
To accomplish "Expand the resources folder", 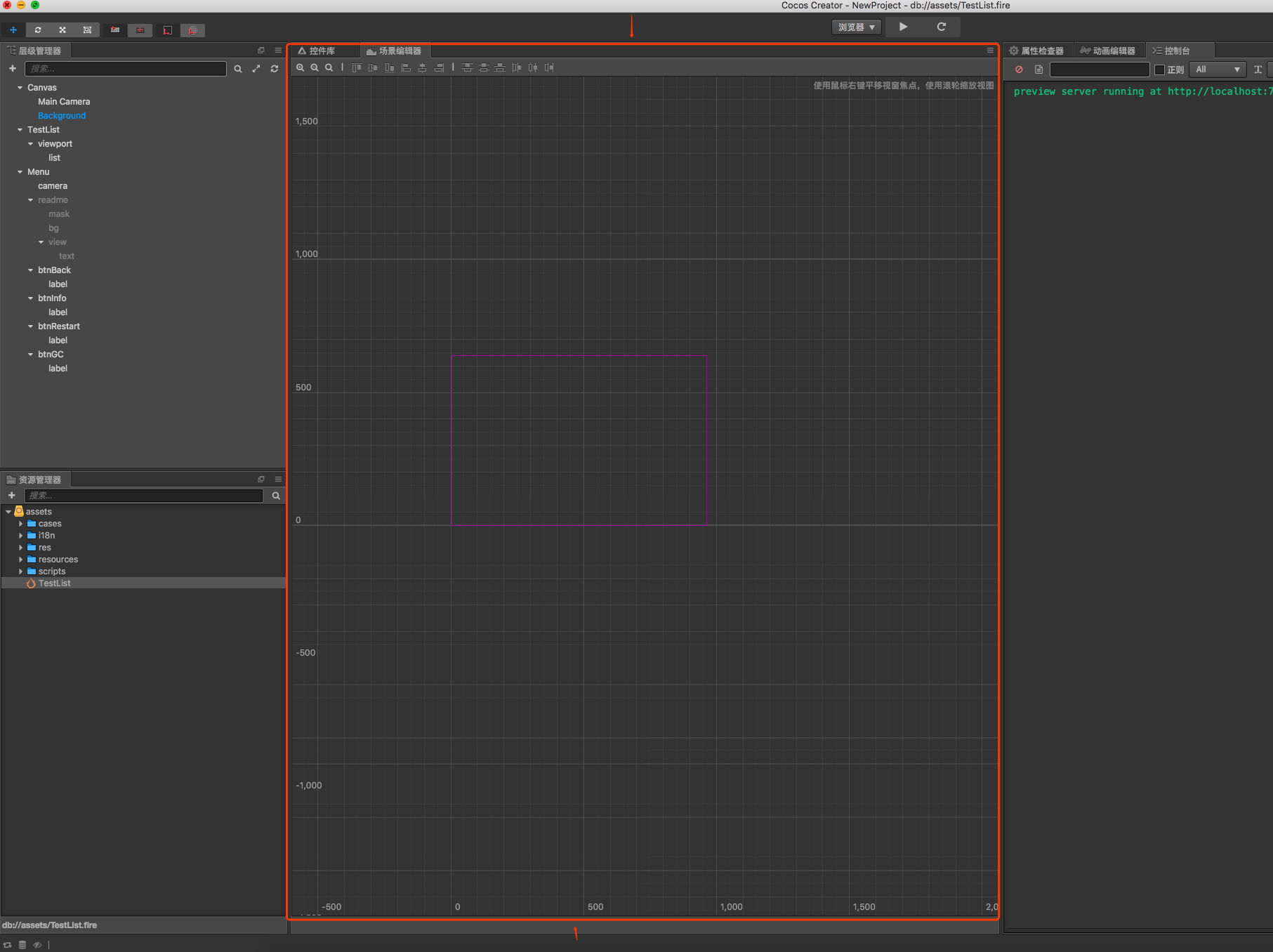I will [x=20, y=560].
